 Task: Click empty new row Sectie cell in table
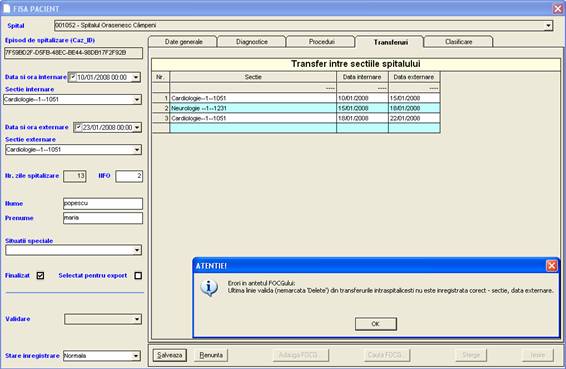point(253,128)
